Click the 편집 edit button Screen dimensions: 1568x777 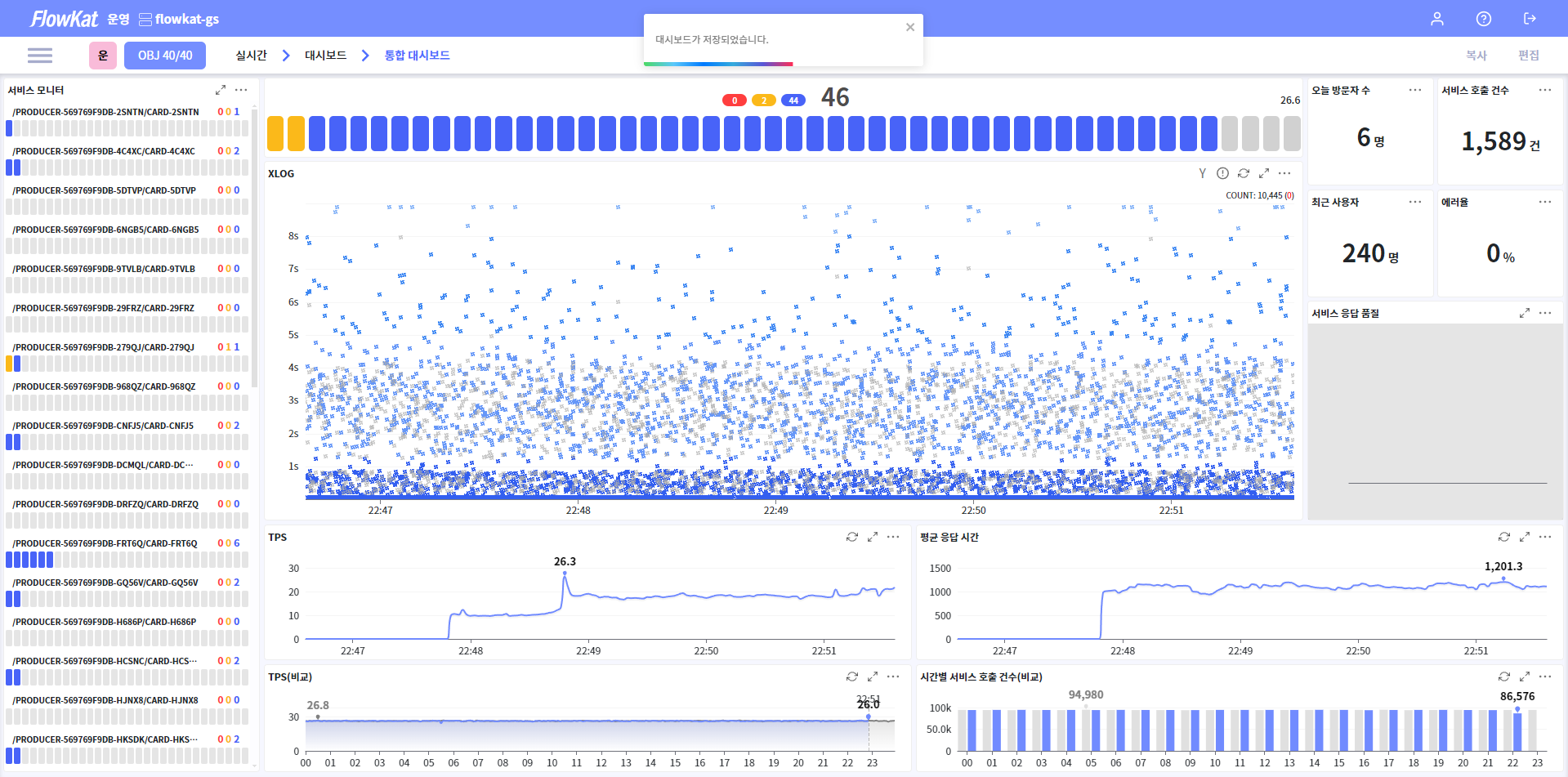click(x=1528, y=56)
